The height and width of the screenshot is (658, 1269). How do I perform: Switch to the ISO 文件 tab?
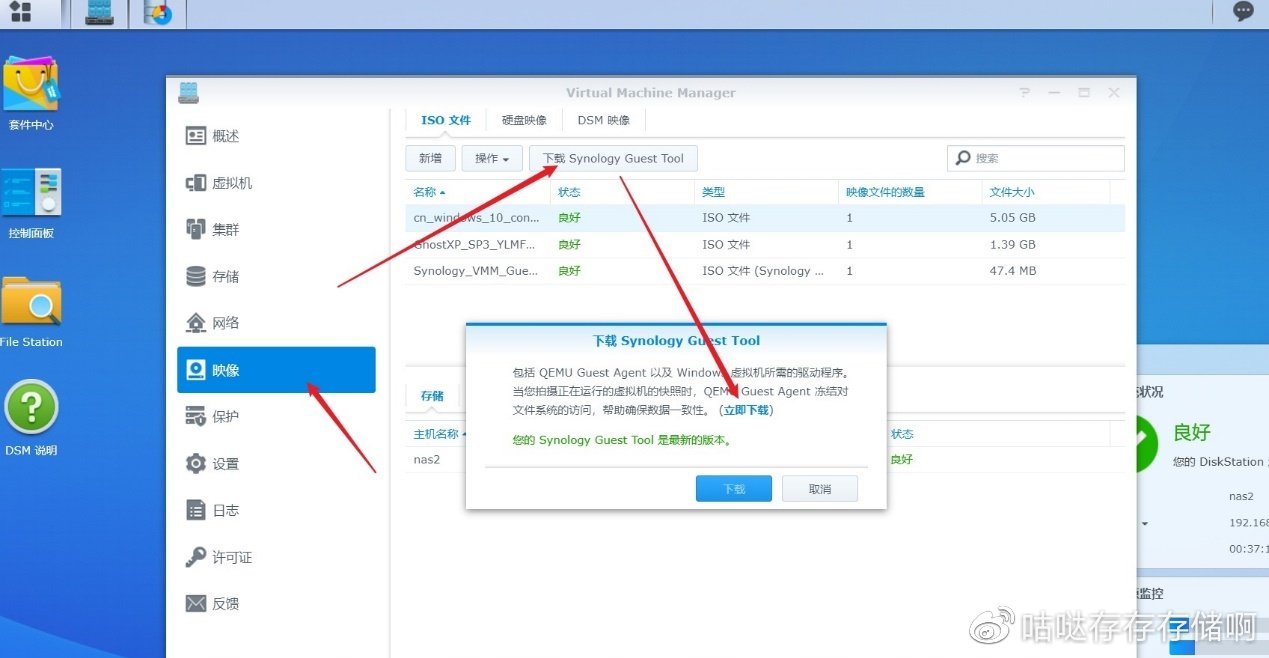pos(446,120)
